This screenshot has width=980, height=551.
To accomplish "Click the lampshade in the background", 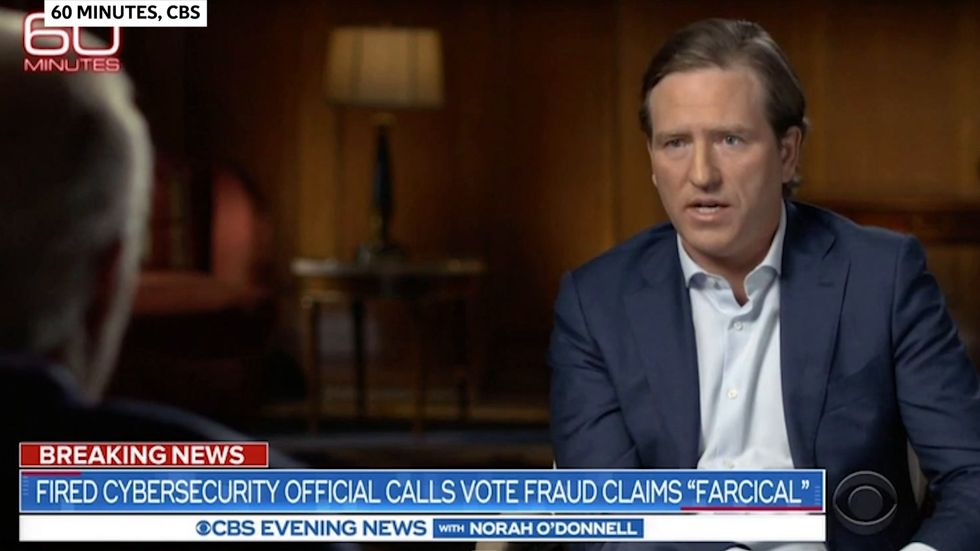I will point(385,66).
